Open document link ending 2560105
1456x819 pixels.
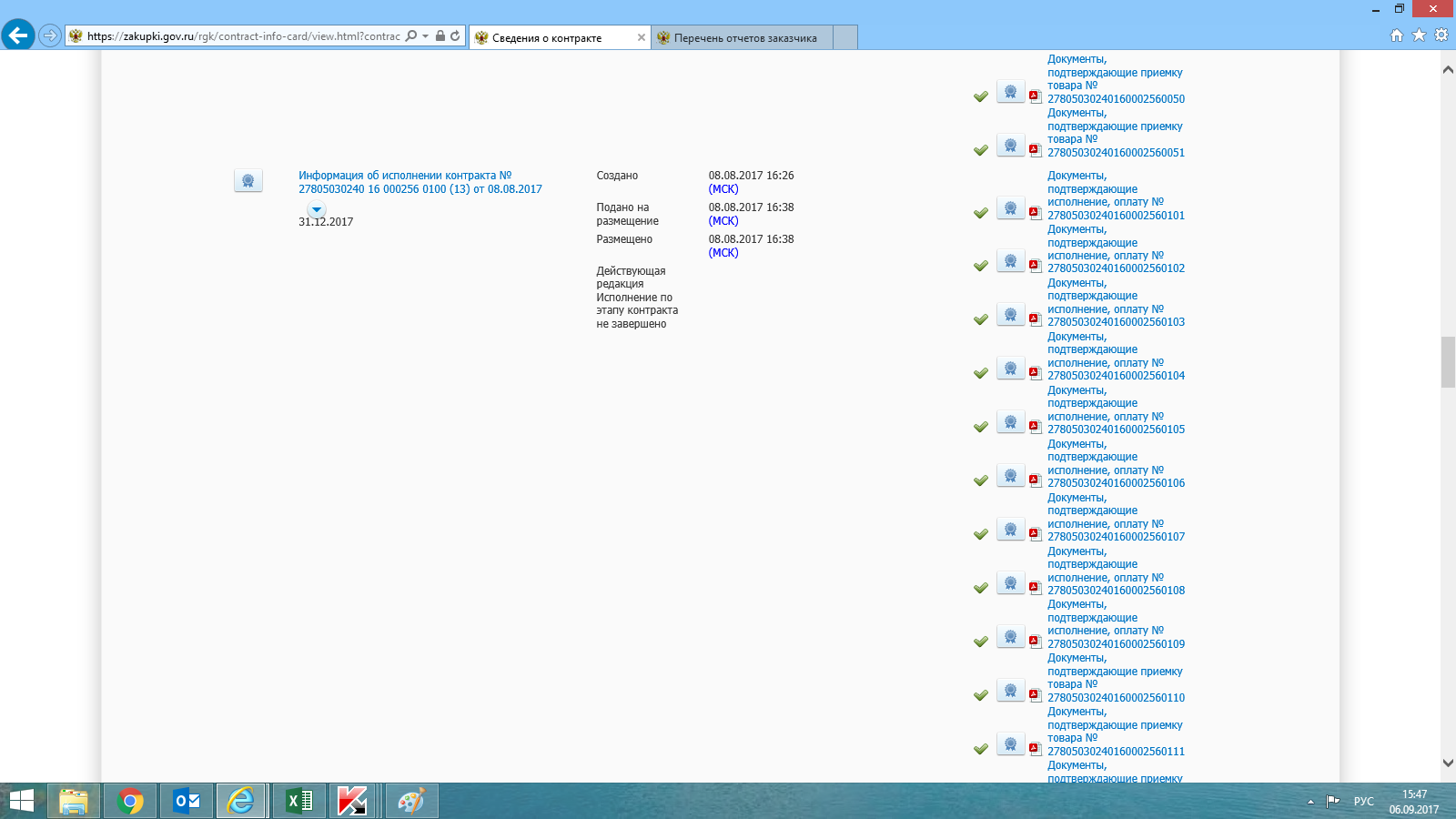1116,409
